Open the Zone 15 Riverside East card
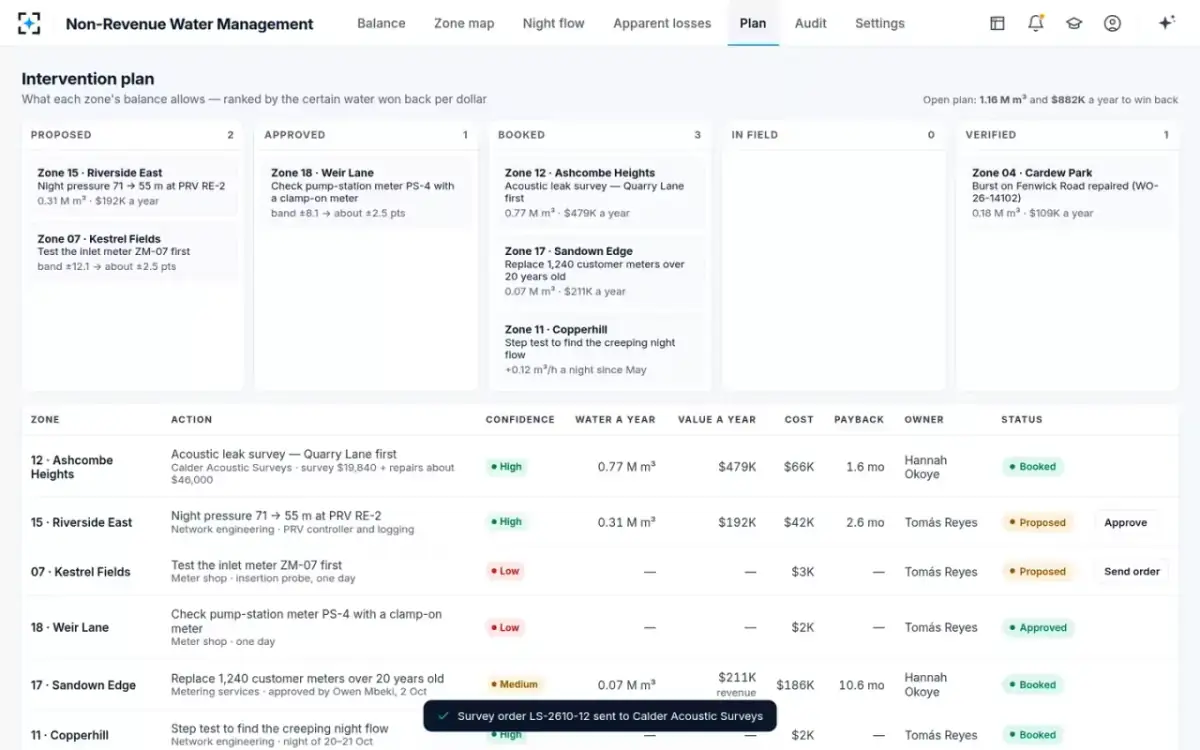The height and width of the screenshot is (750, 1200). (133, 186)
